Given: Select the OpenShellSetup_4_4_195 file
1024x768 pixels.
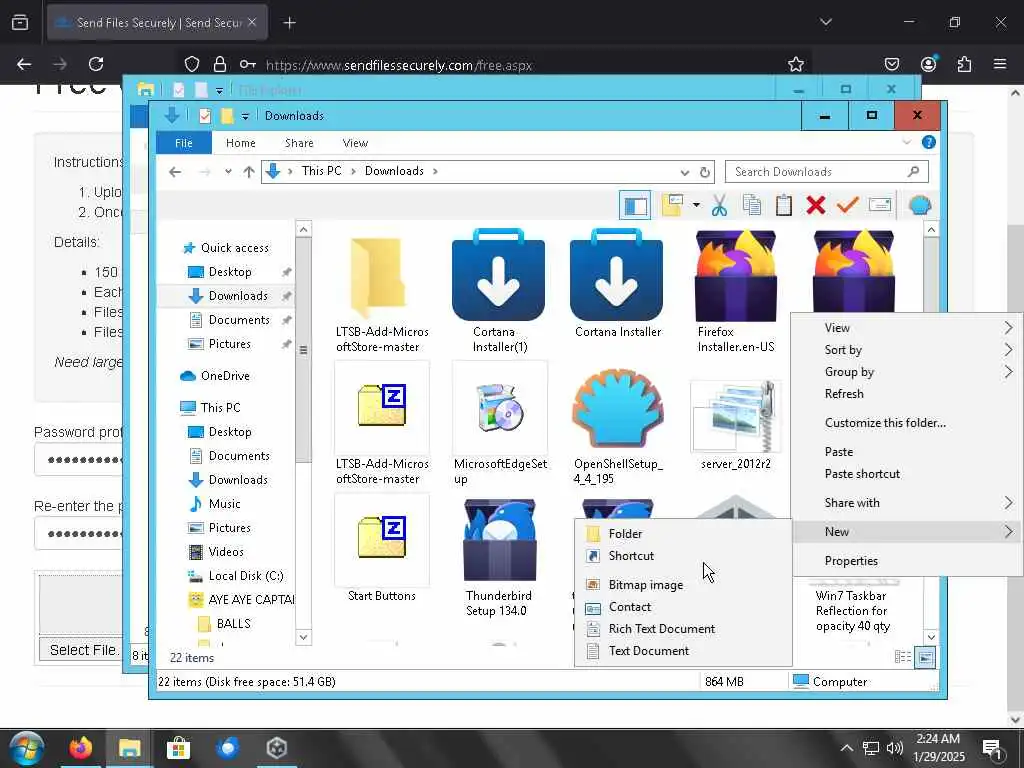Looking at the screenshot, I should [618, 424].
